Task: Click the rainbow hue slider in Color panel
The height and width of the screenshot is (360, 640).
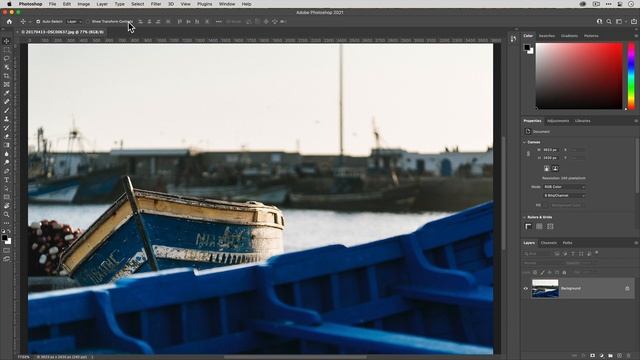Action: (x=631, y=76)
